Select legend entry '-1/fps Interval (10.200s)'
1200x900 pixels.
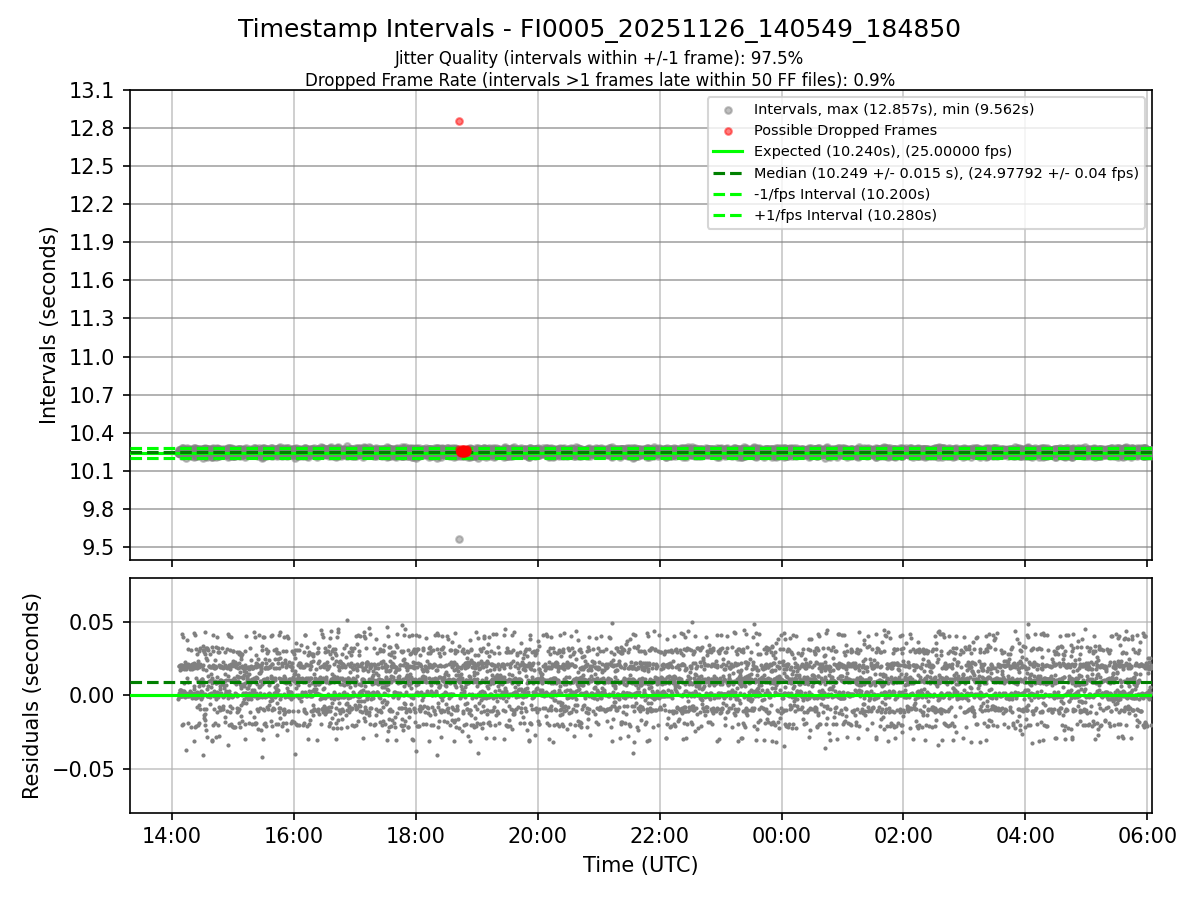click(x=842, y=194)
